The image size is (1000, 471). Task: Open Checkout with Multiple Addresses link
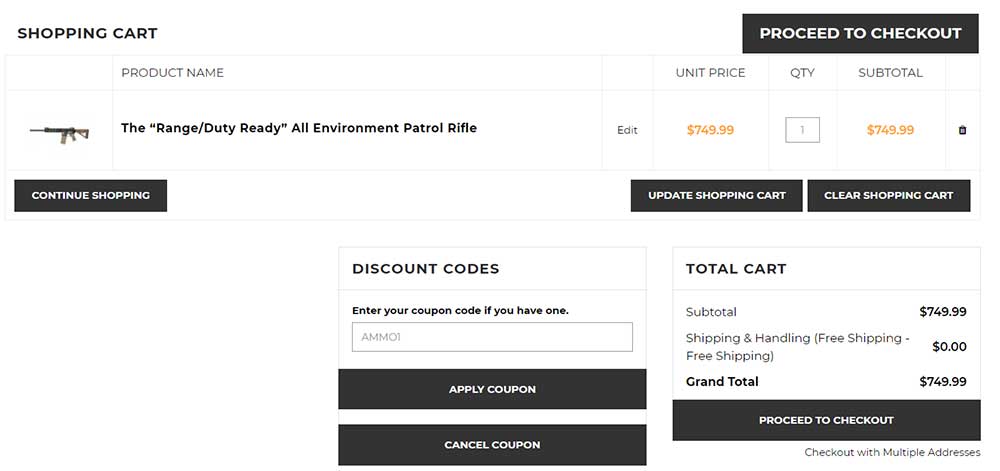click(892, 453)
